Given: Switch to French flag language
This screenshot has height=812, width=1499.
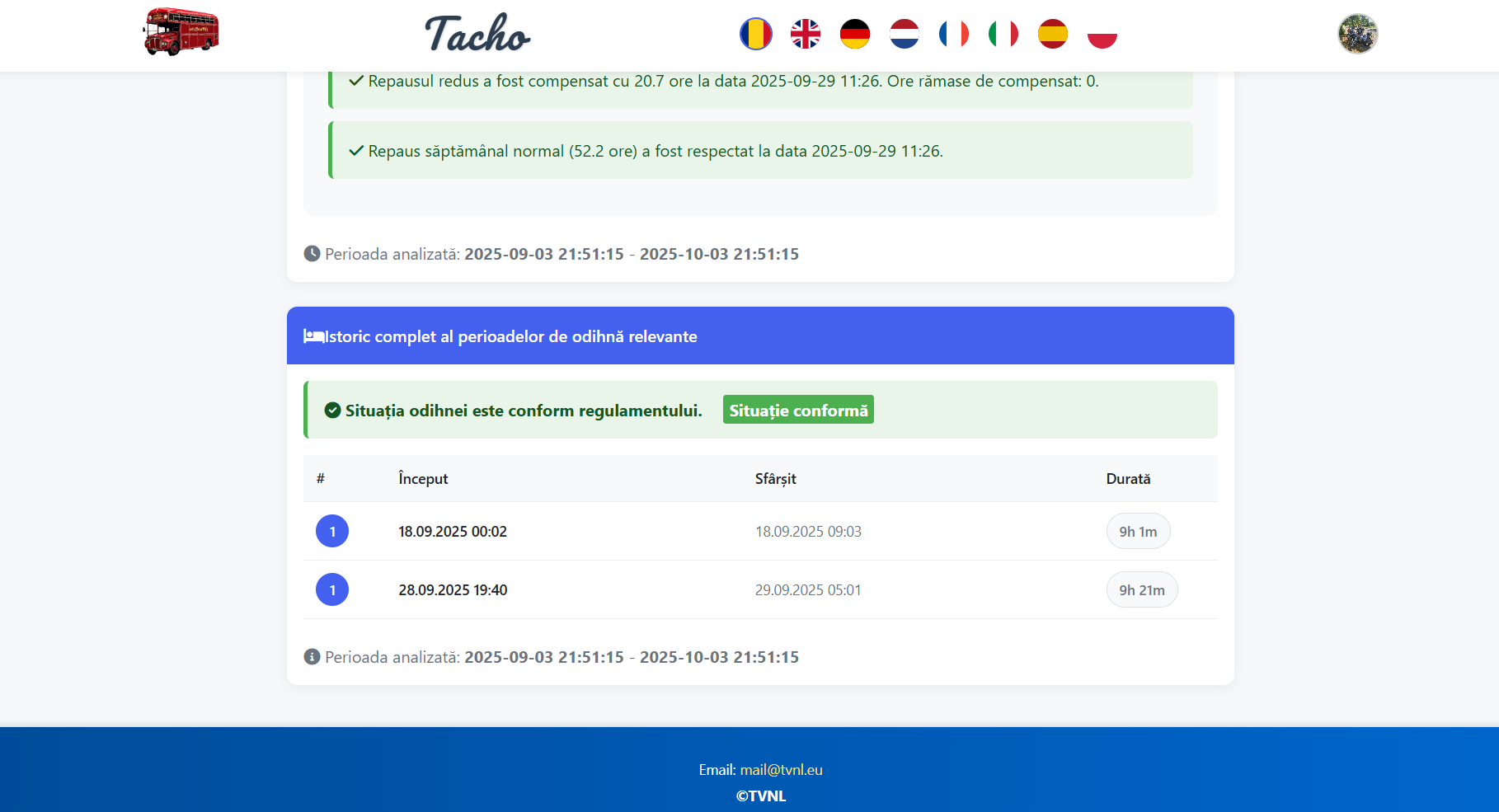Looking at the screenshot, I should point(953,34).
